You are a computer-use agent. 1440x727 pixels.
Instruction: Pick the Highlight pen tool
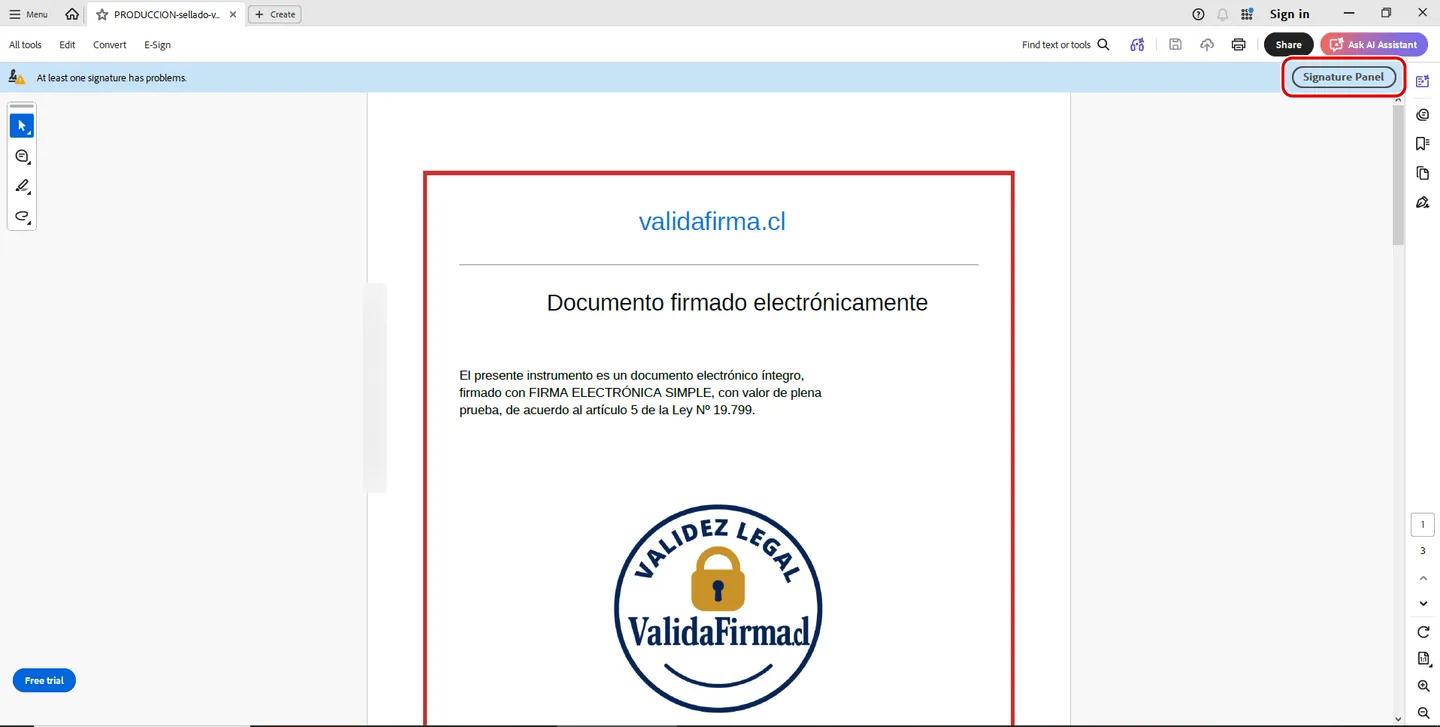point(22,187)
